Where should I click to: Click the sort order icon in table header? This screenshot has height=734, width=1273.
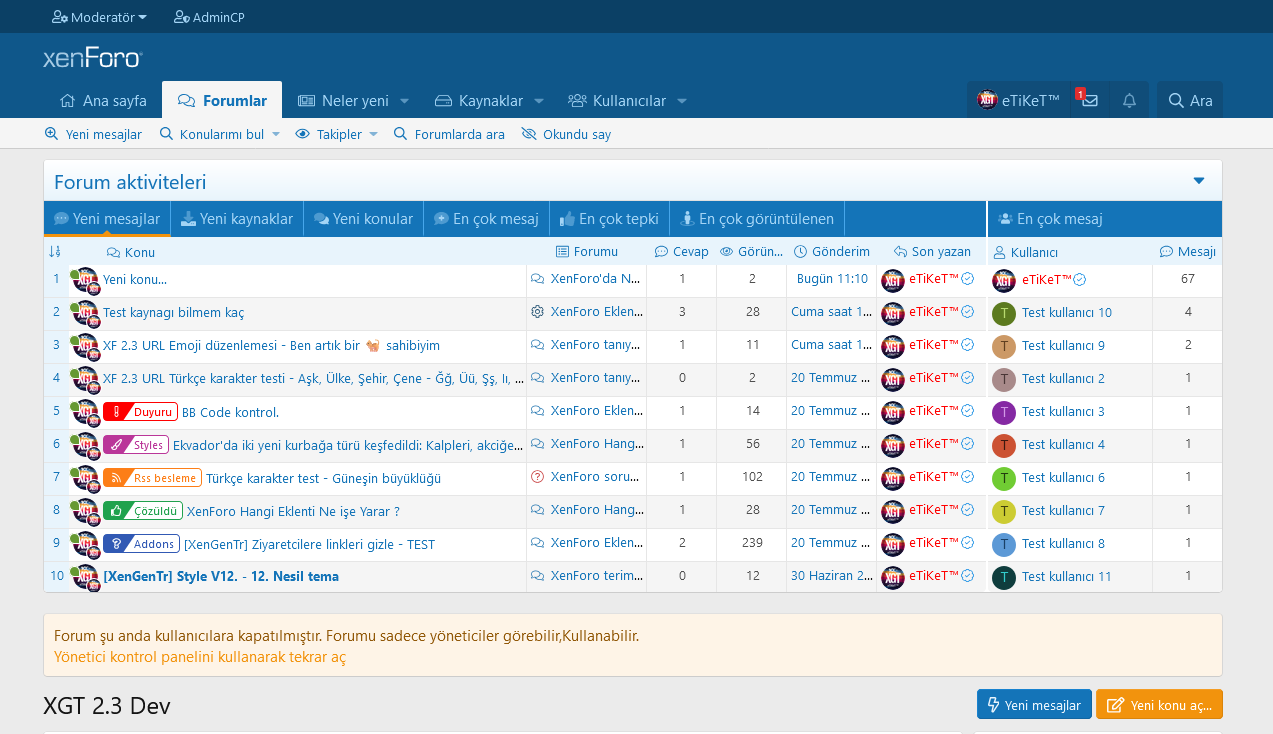(x=55, y=252)
